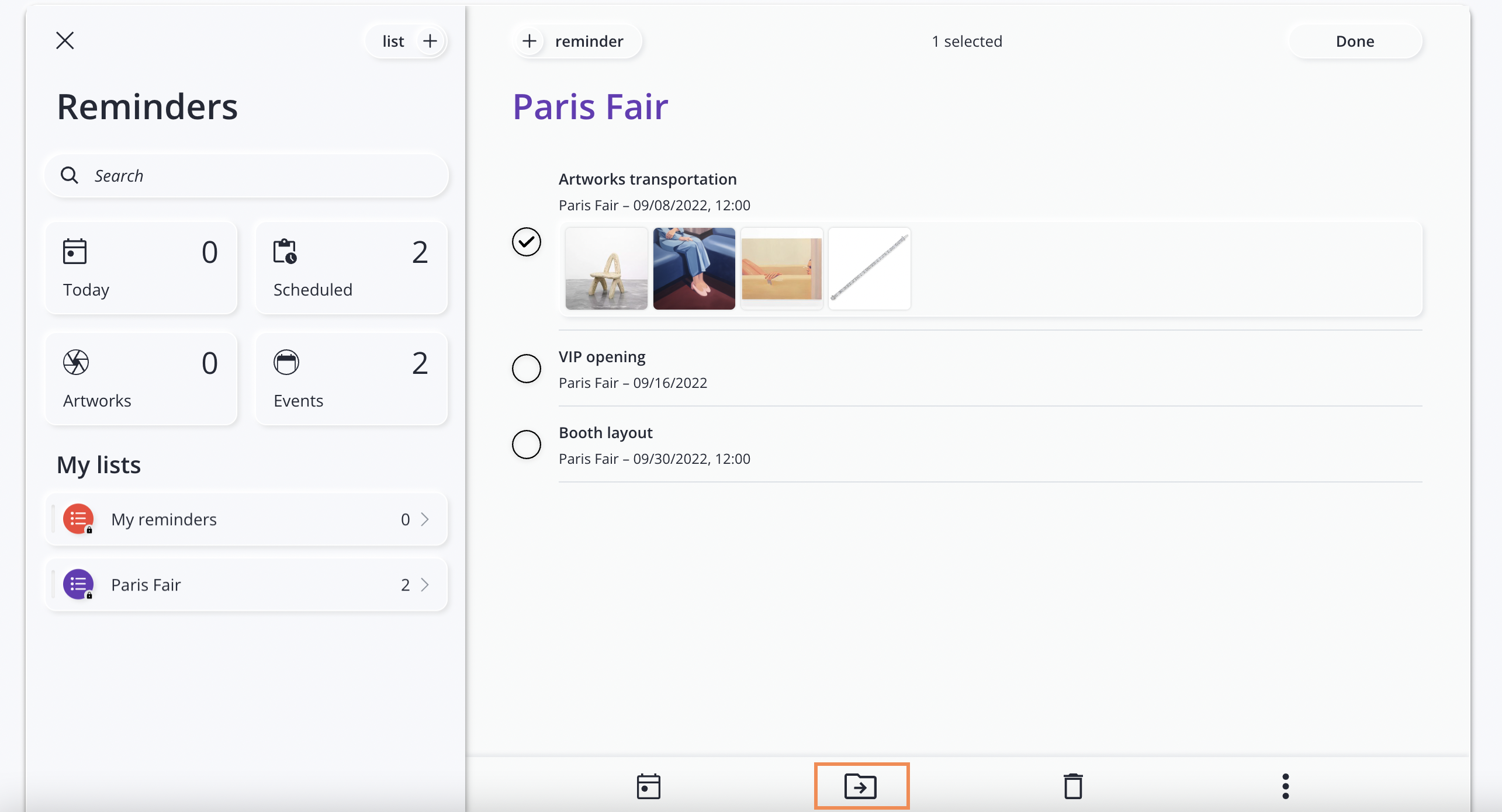
Task: Open the diagonal line artwork thumbnail
Action: coord(870,269)
